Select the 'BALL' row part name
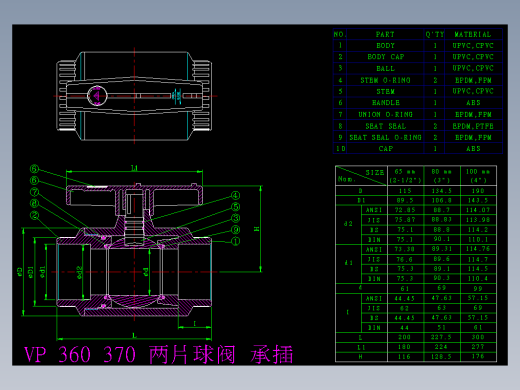 386,68
